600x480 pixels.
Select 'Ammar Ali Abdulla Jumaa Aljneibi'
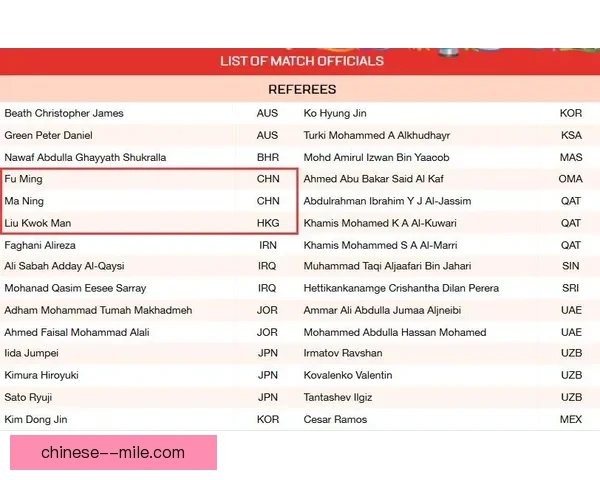pyautogui.click(x=382, y=310)
